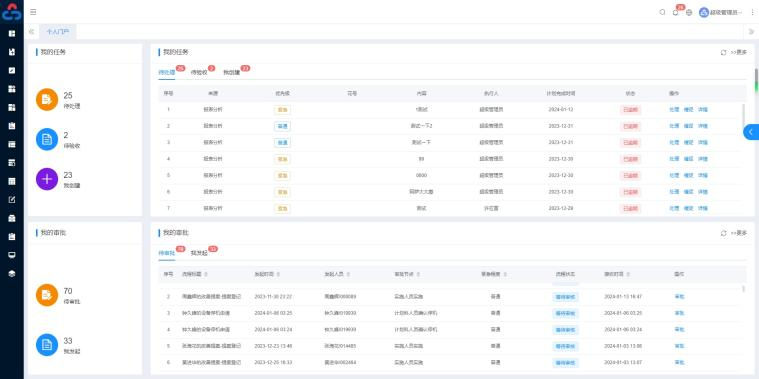Click the orange 待处理 circle icon showing 25
The image size is (759, 379).
[x=47, y=99]
